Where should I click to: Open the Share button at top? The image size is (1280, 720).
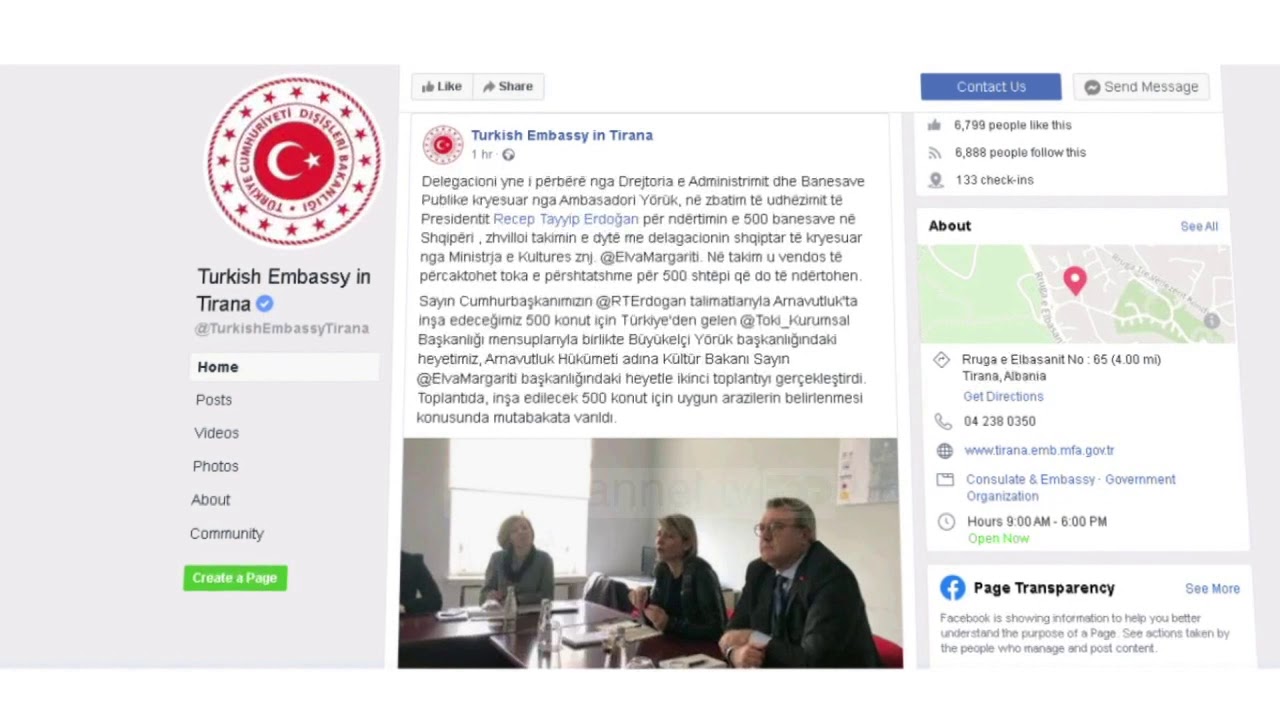(x=508, y=87)
